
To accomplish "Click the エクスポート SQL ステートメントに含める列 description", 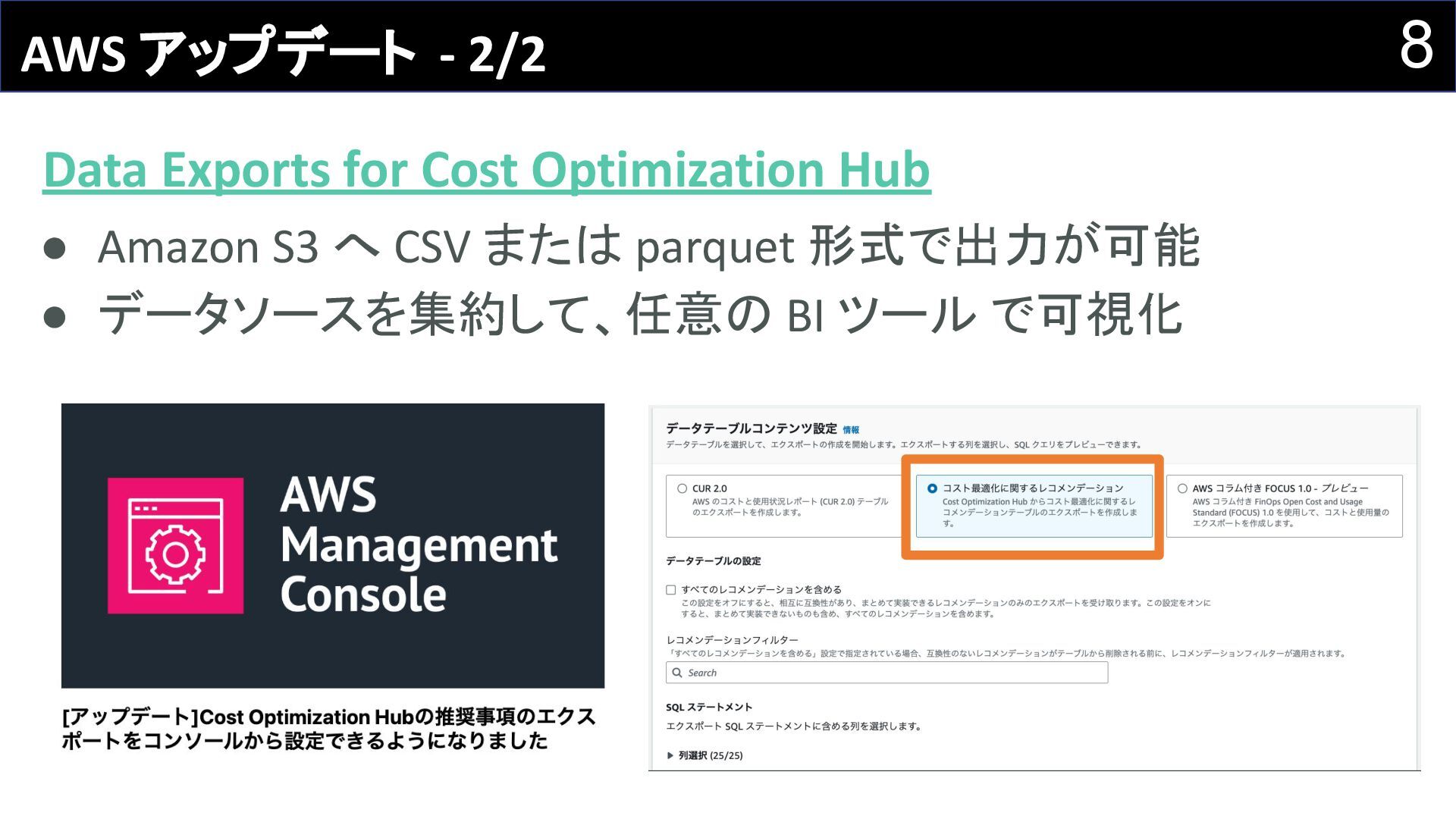I will 793,726.
